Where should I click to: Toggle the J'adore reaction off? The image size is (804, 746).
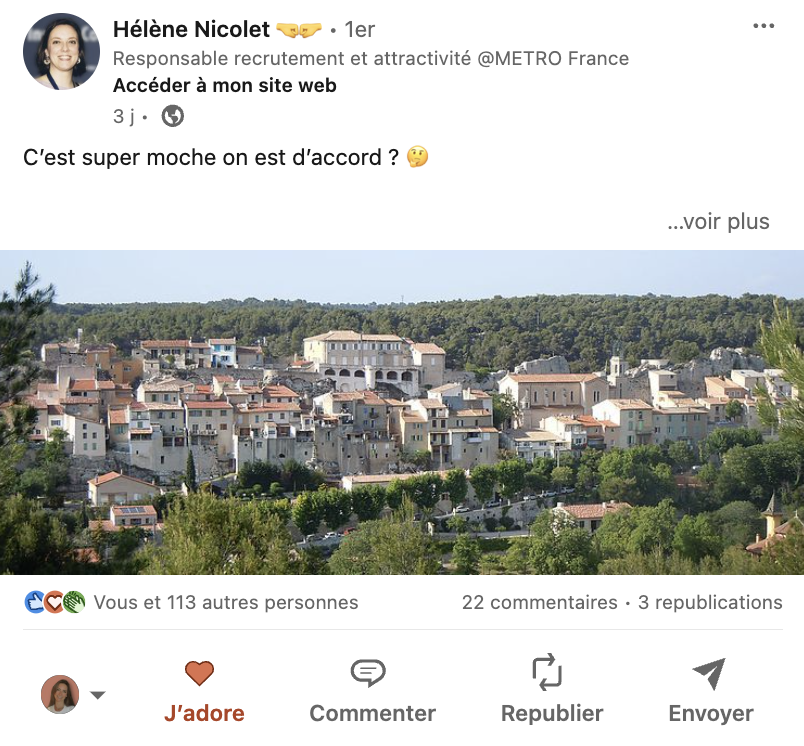pyautogui.click(x=204, y=690)
